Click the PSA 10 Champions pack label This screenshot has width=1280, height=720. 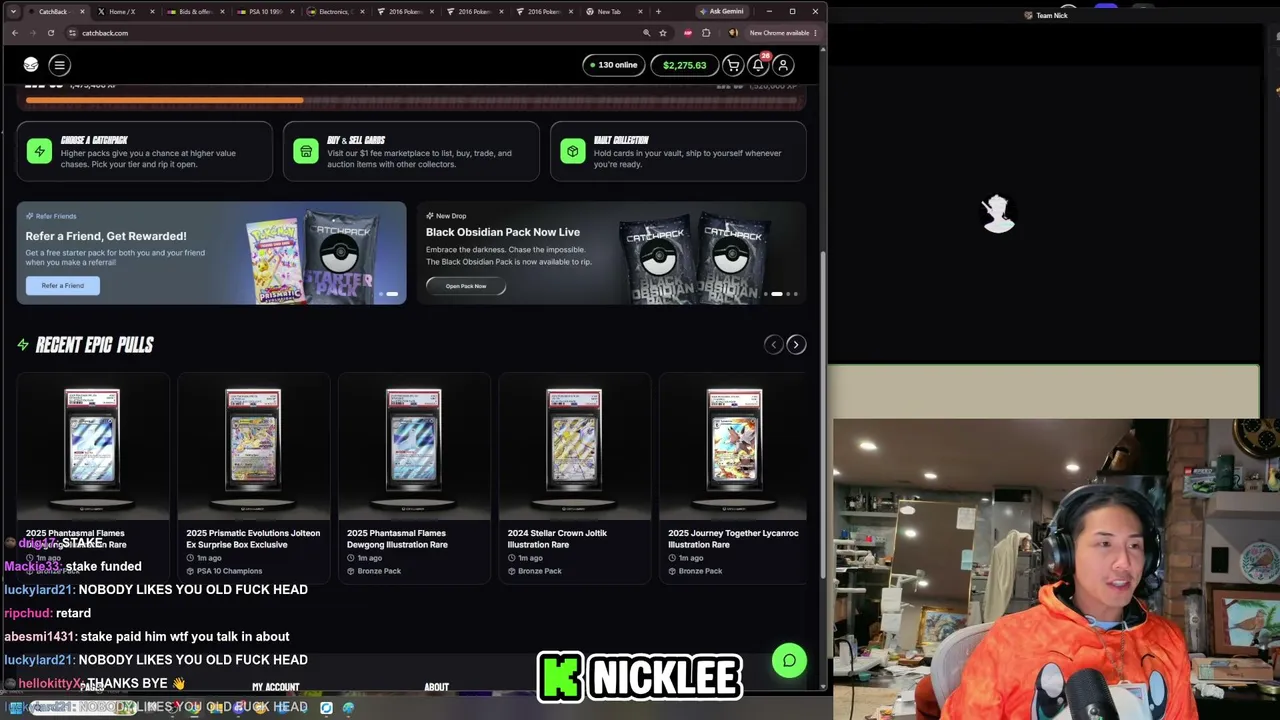(x=229, y=571)
